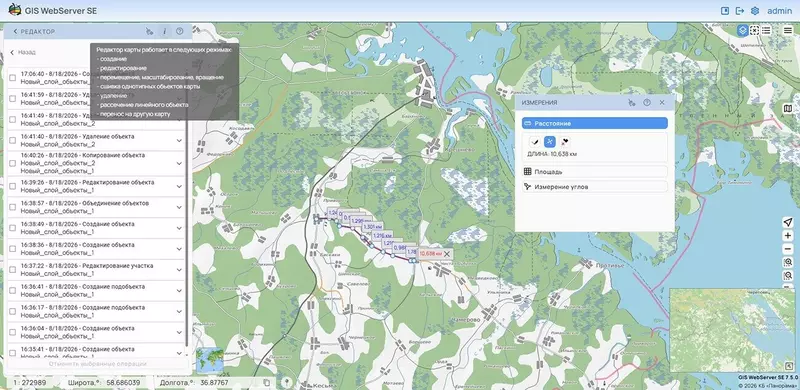Expand the 16:38:36 Создание объекта entry
Viewport: 800px width, 390px height.
coord(179,249)
